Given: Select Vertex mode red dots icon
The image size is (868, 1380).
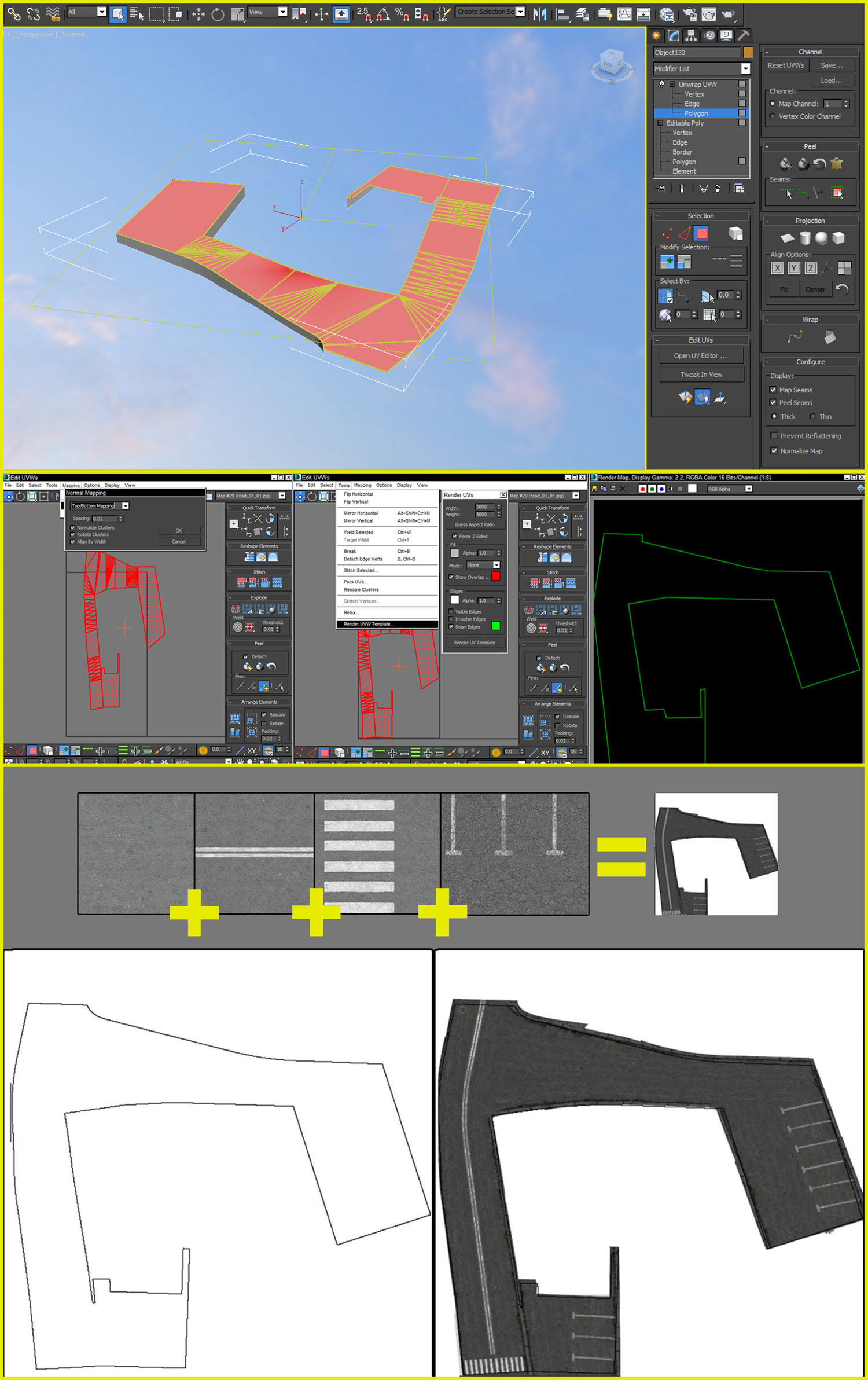Looking at the screenshot, I should pos(667,233).
